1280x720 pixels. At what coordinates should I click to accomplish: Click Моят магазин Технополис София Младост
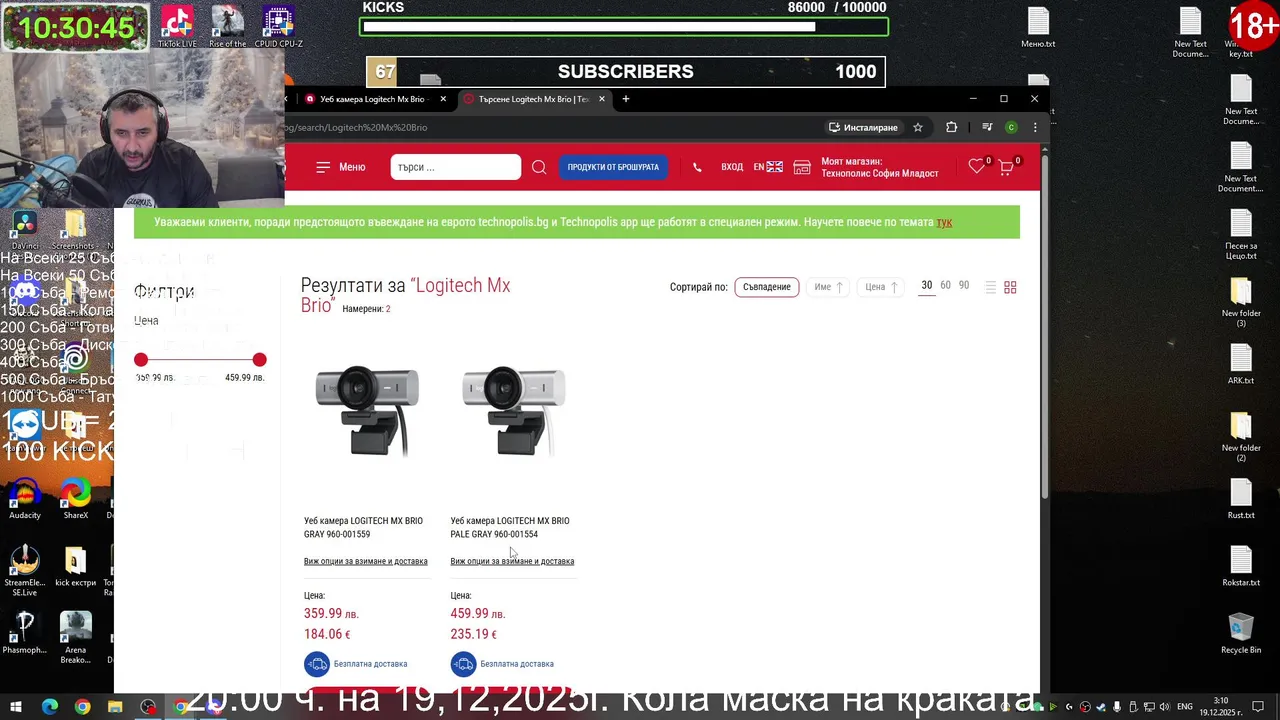(880, 167)
